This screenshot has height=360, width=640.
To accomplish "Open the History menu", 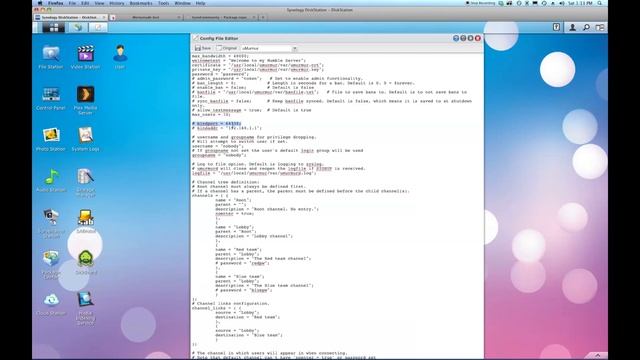I will point(117,3).
